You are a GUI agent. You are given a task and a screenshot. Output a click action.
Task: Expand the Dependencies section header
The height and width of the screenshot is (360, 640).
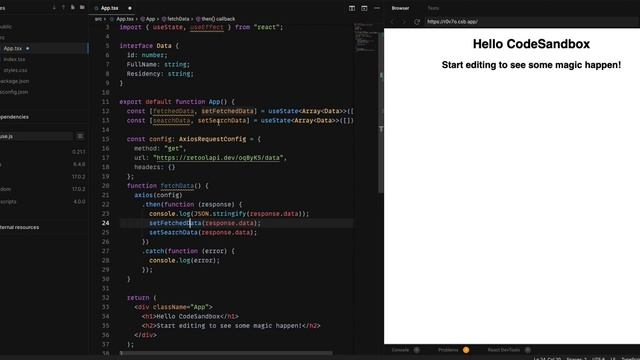[x=44, y=117]
